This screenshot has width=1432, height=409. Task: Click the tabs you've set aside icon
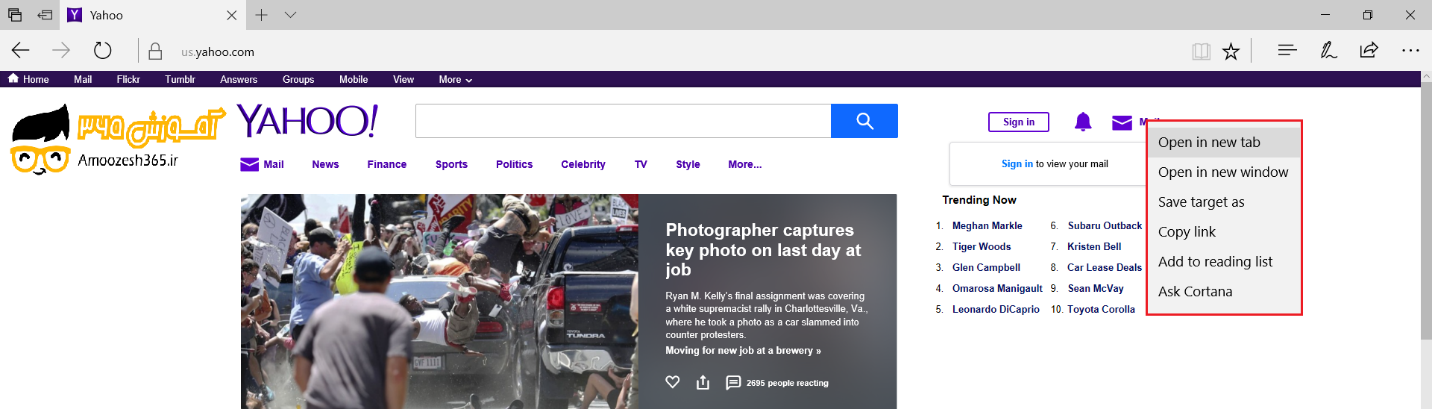pyautogui.click(x=15, y=15)
